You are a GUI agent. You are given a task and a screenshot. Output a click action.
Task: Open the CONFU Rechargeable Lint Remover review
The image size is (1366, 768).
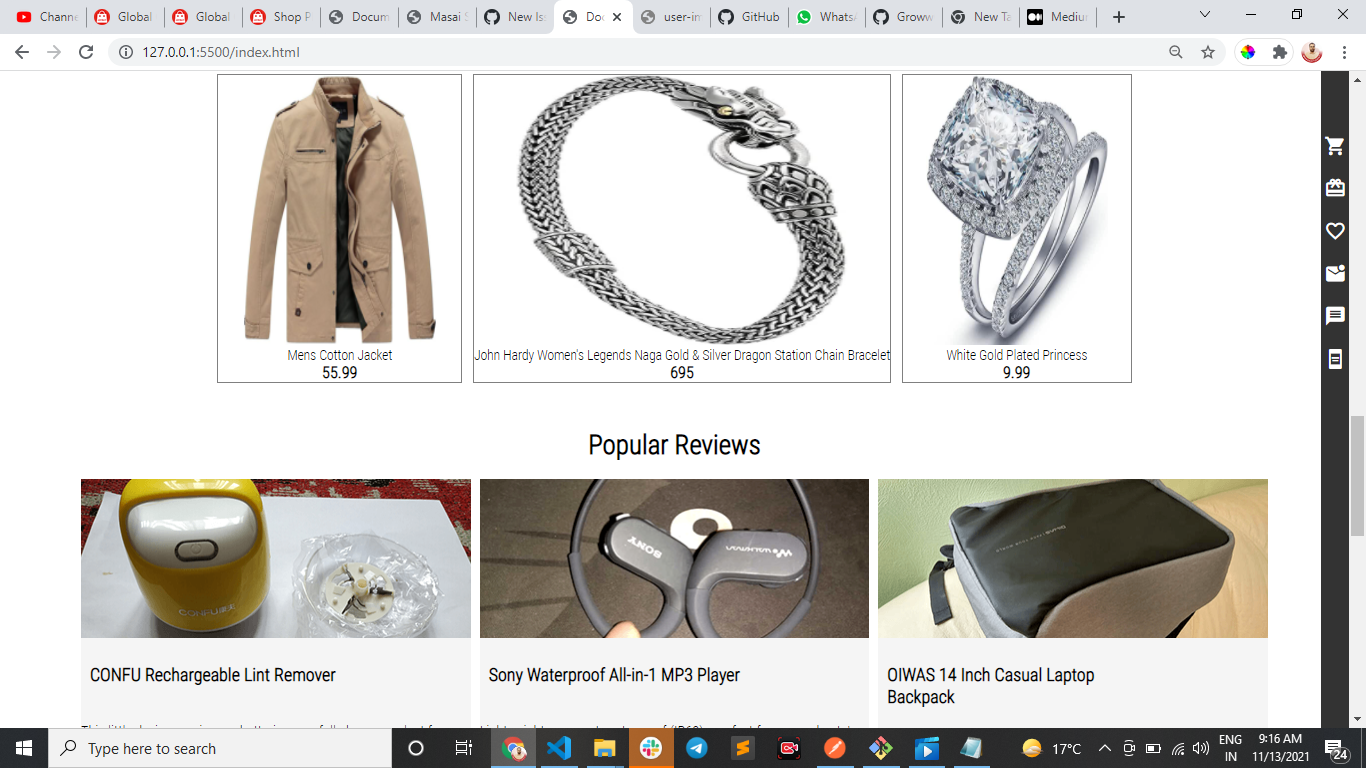213,675
